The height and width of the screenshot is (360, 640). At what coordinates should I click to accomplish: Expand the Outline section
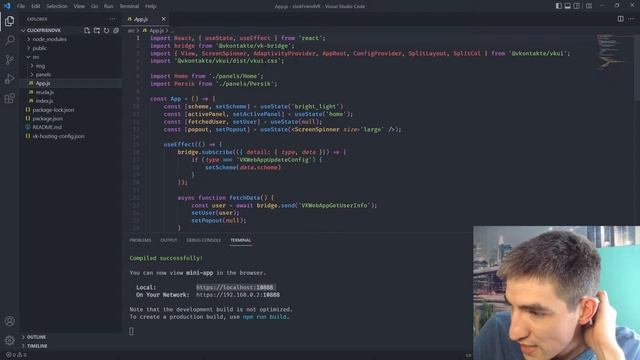(71, 337)
